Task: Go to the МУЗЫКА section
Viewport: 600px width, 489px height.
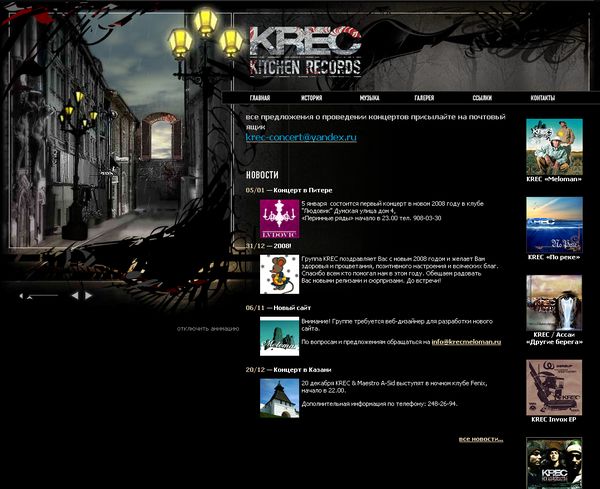Action: (x=369, y=98)
